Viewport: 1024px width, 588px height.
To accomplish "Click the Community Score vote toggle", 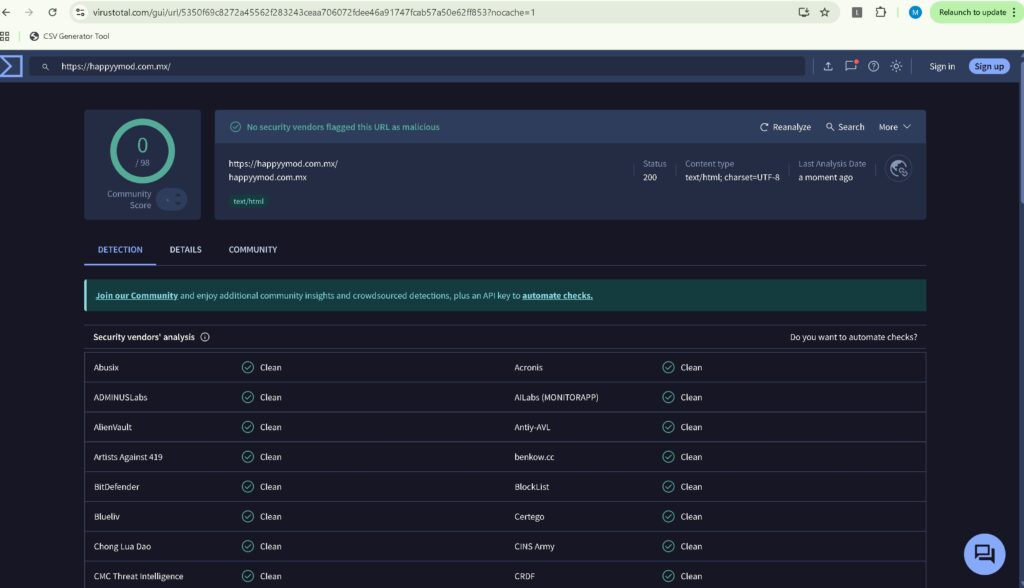I will (x=171, y=199).
